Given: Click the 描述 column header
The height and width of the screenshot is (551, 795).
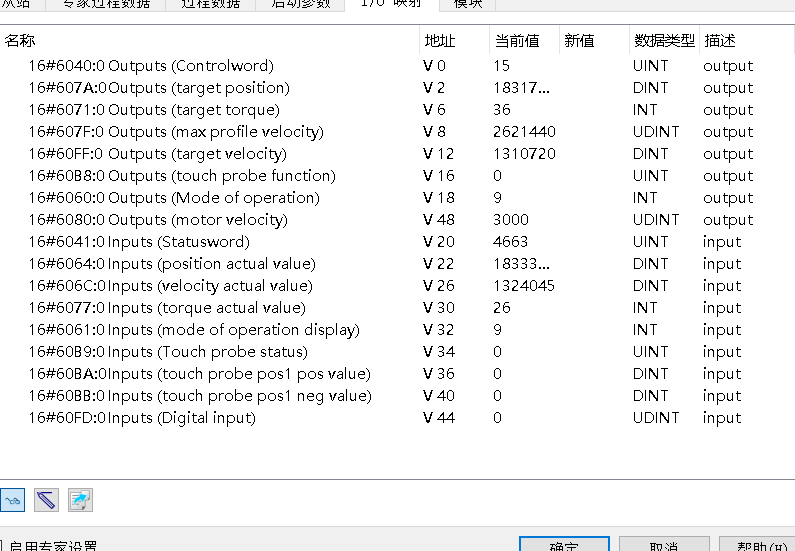Looking at the screenshot, I should click(746, 41).
